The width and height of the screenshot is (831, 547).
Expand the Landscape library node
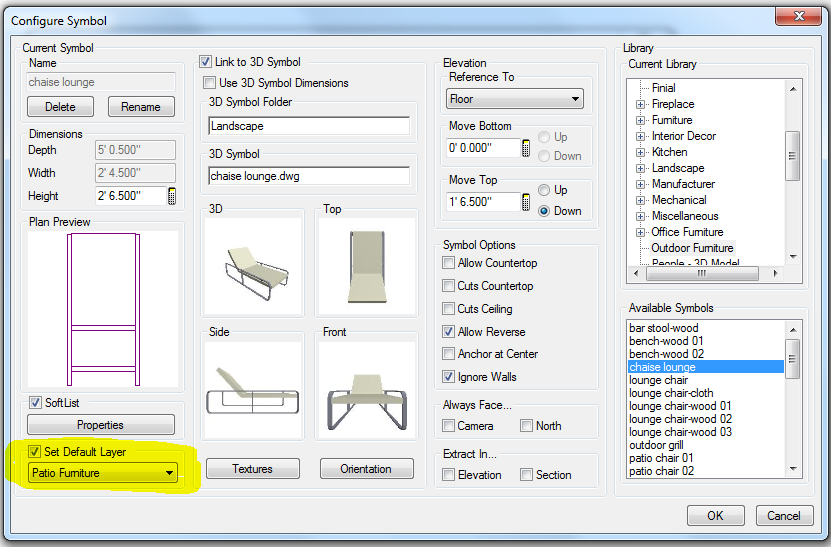pos(640,169)
